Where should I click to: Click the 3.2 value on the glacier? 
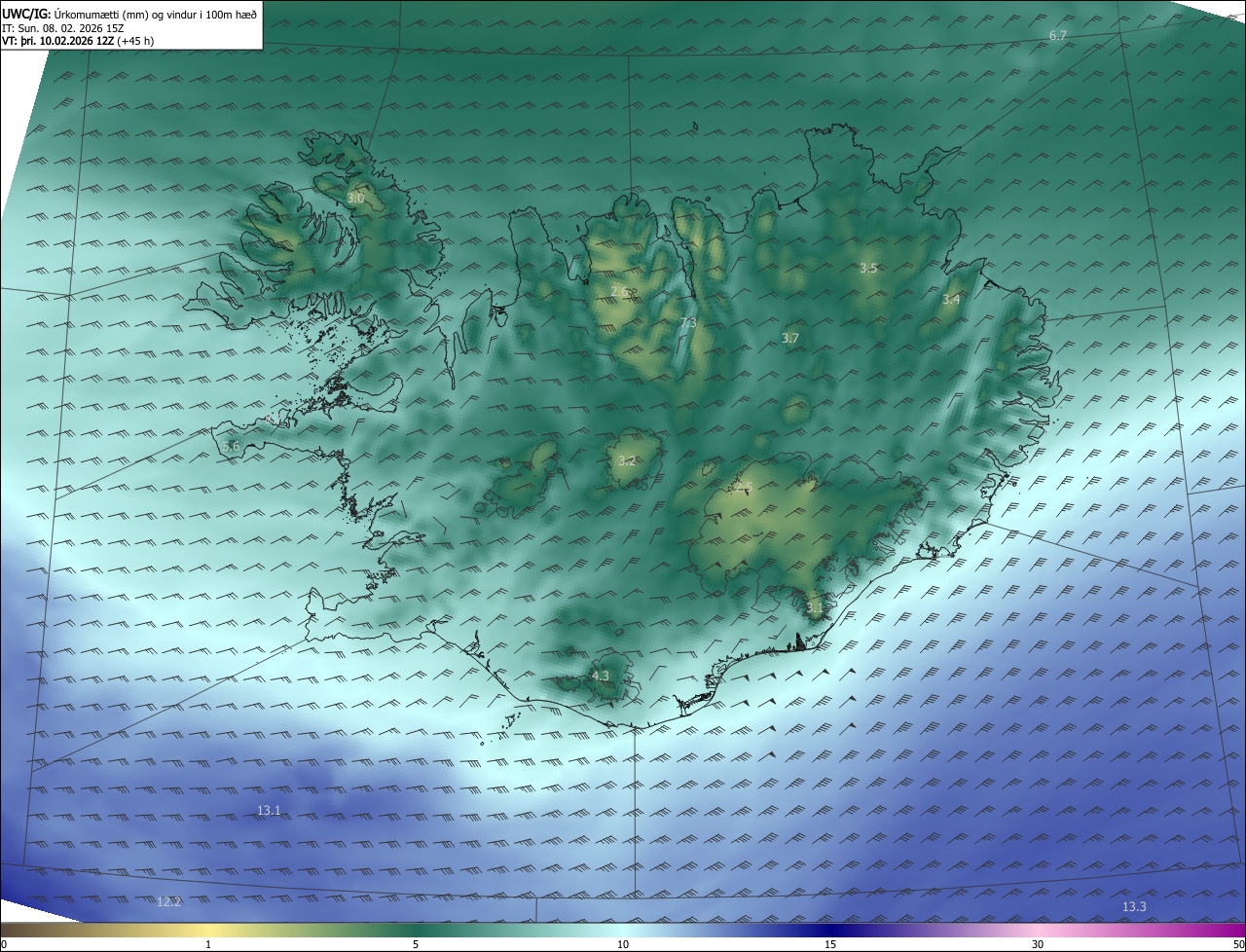pos(627,460)
